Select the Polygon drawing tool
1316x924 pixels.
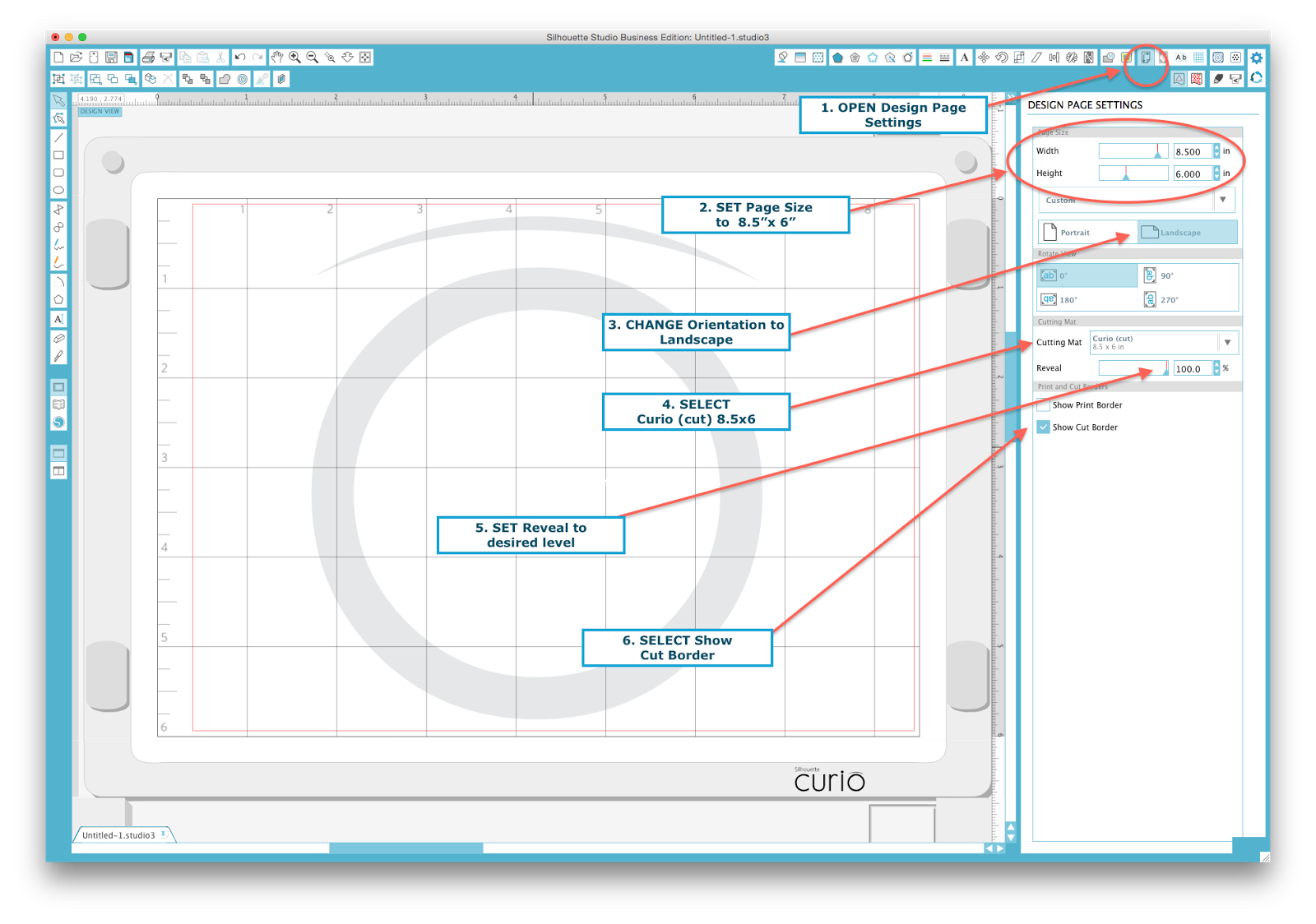58,300
